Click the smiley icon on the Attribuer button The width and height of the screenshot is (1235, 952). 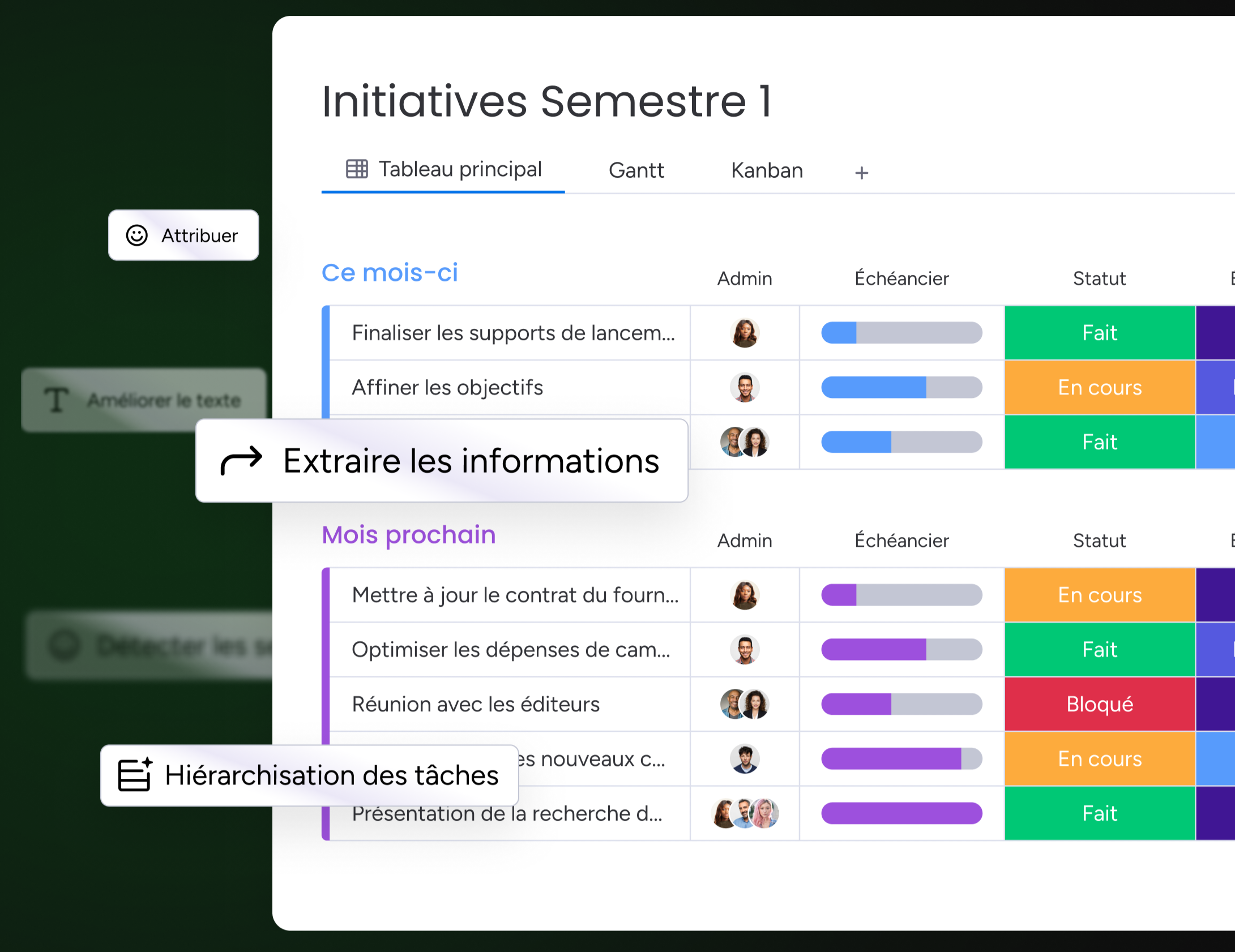tap(136, 235)
